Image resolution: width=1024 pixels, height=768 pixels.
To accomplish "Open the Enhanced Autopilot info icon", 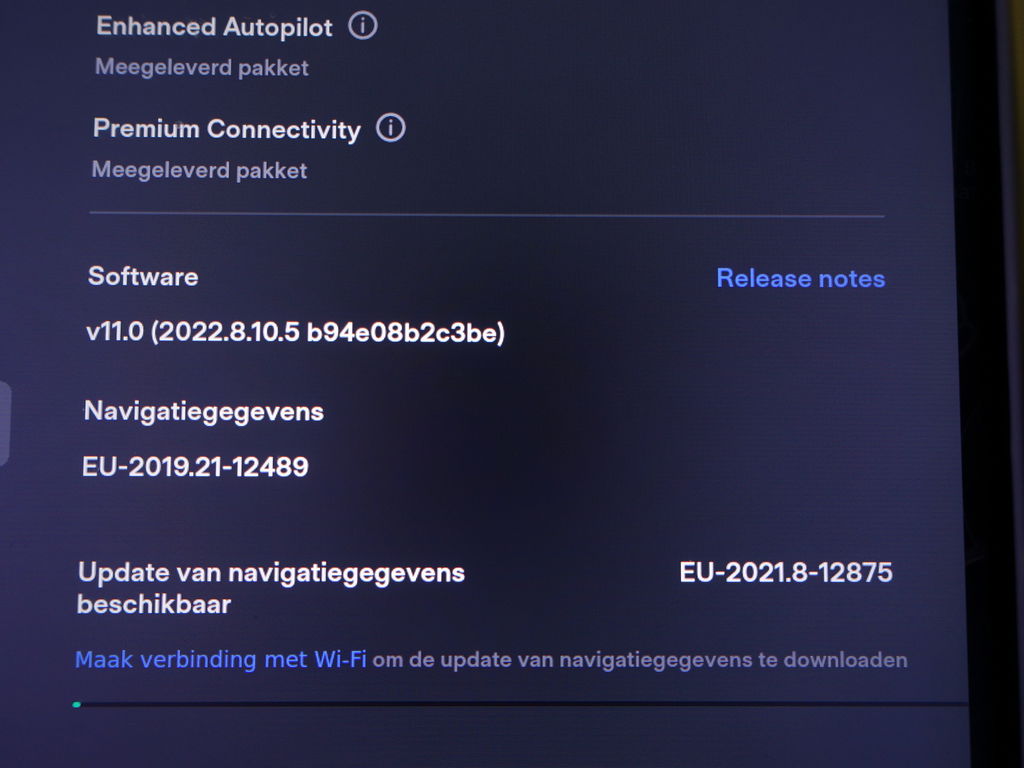I will click(x=362, y=26).
